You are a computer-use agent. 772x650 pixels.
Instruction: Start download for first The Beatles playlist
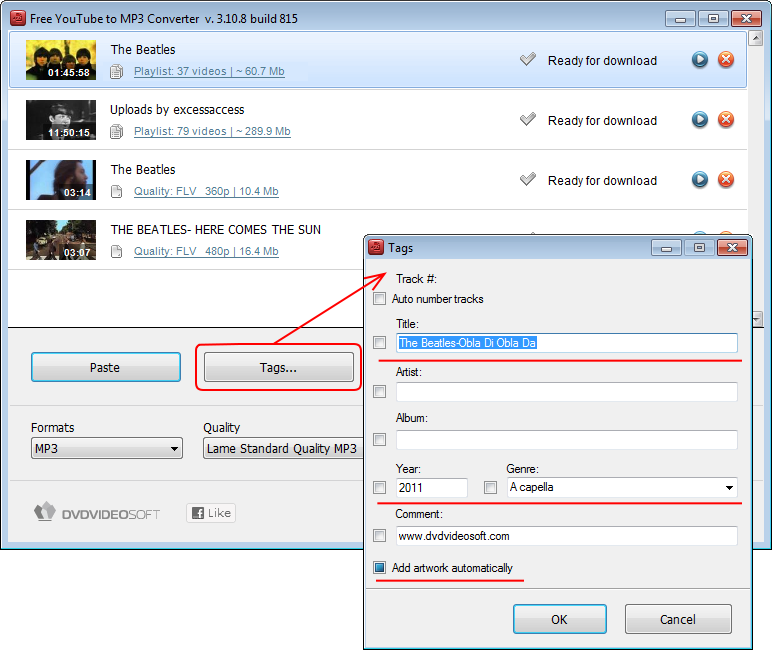(699, 60)
